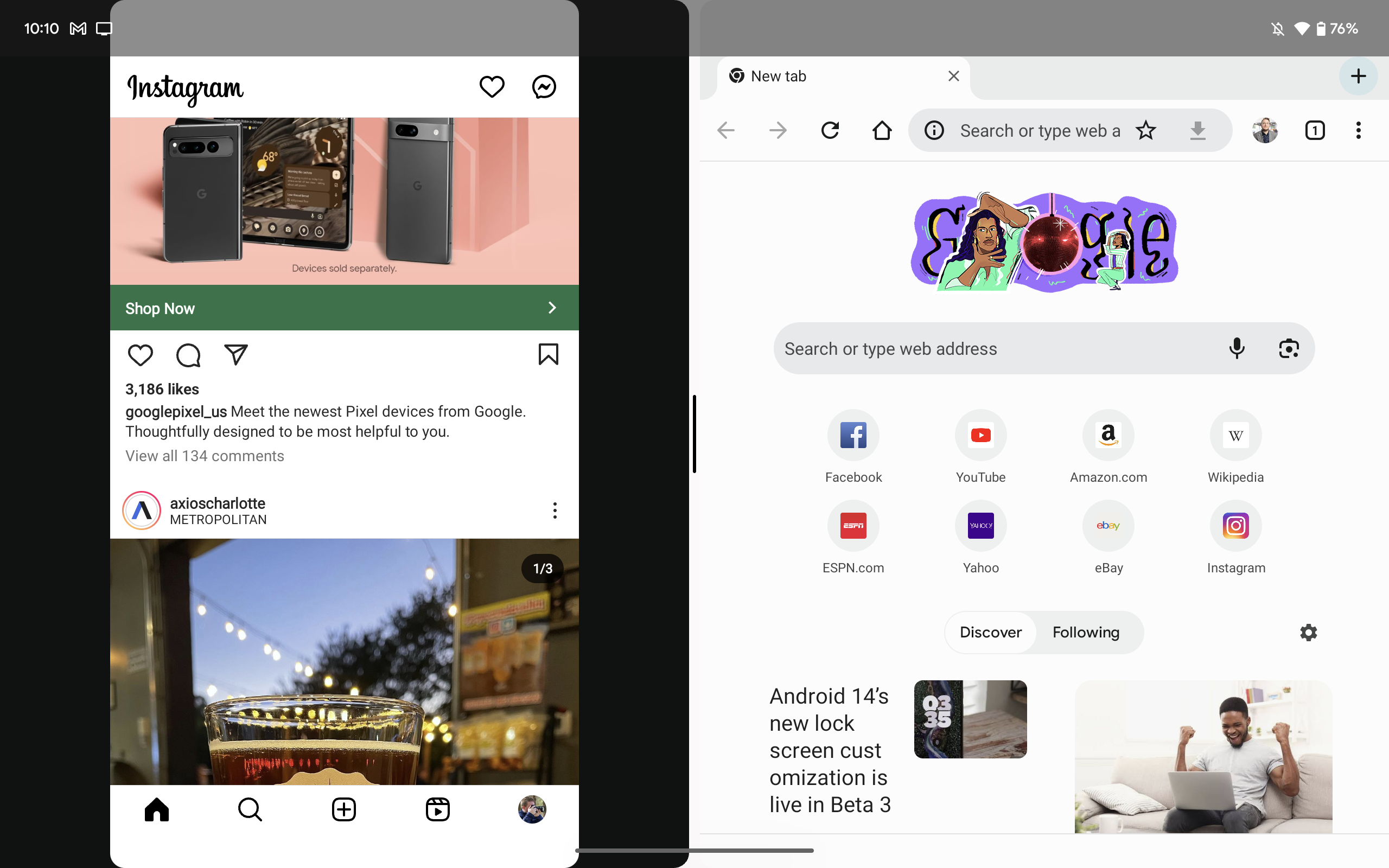Tap the Instagram bookmark/save icon

(547, 354)
